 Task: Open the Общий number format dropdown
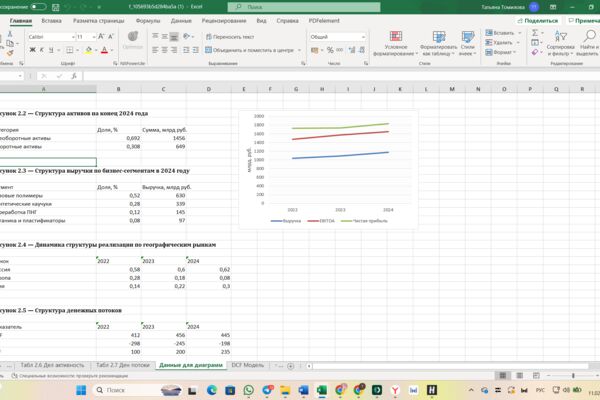pyautogui.click(x=363, y=37)
